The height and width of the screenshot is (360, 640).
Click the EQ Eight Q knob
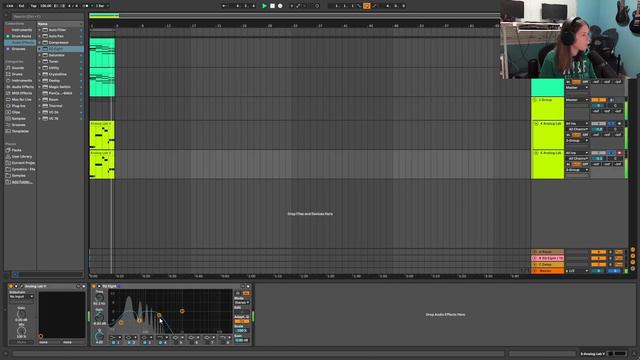coord(99,336)
